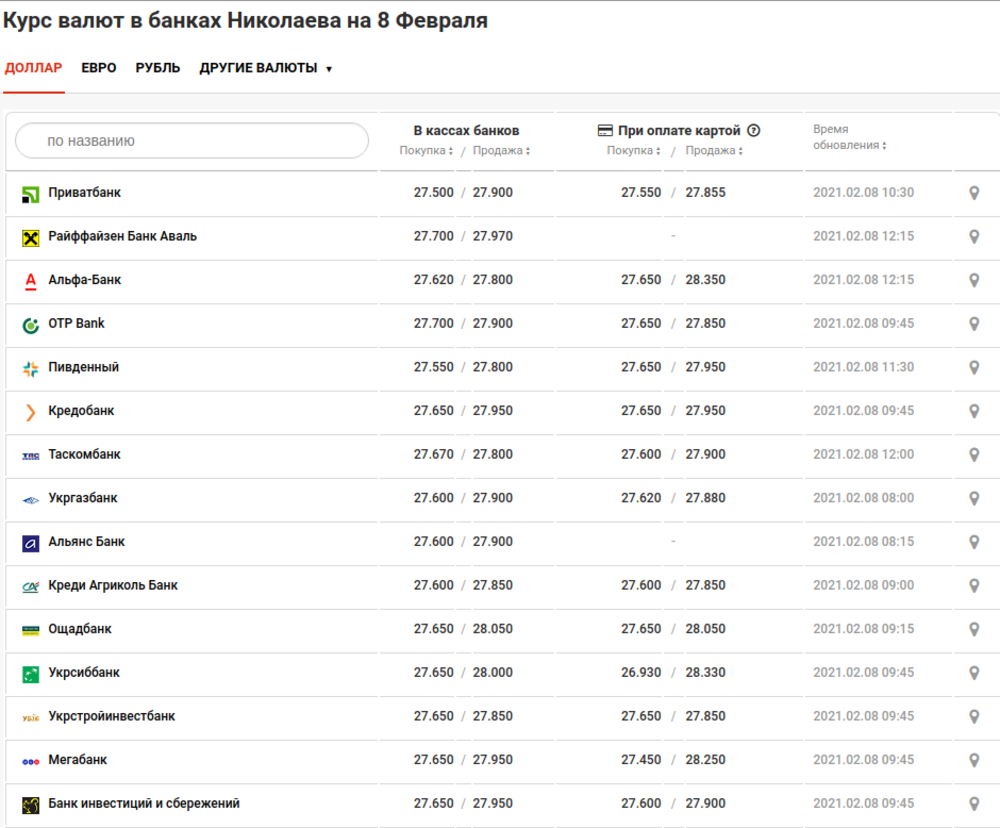This screenshot has width=1000, height=828.
Task: Sort by cash desk Покупка rate
Action: pyautogui.click(x=426, y=151)
